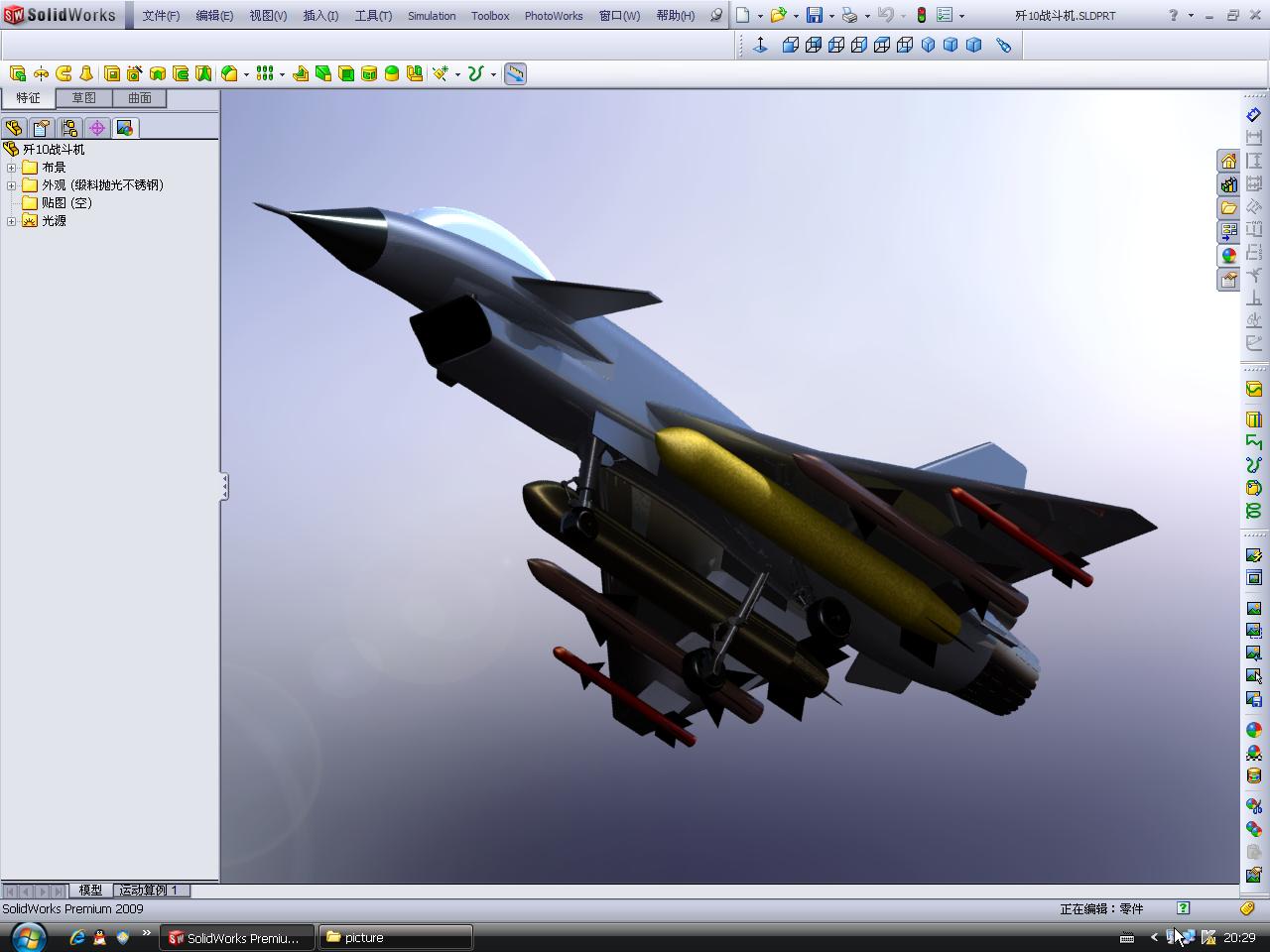Click the New document icon
Viewport: 1270px width, 952px height.
tap(743, 15)
